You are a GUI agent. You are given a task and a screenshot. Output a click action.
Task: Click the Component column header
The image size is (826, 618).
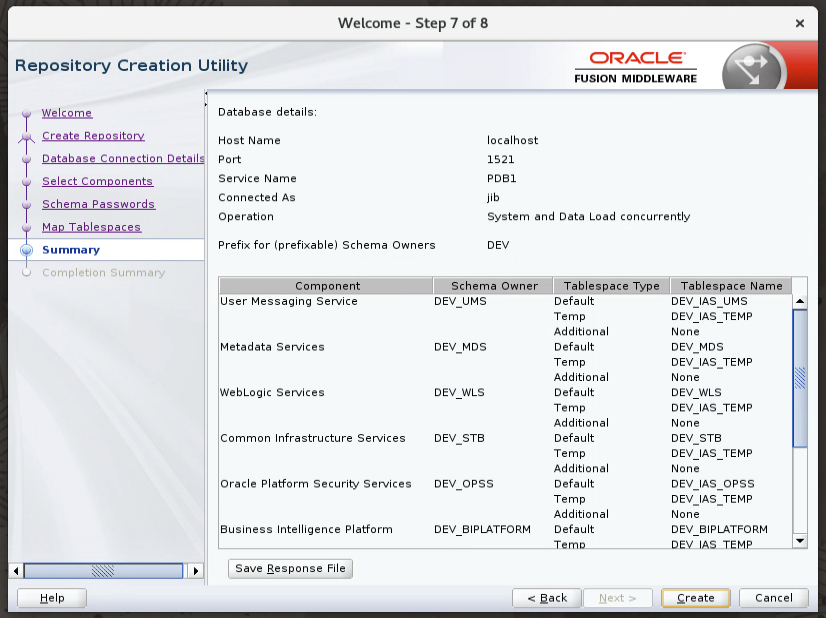[327, 286]
